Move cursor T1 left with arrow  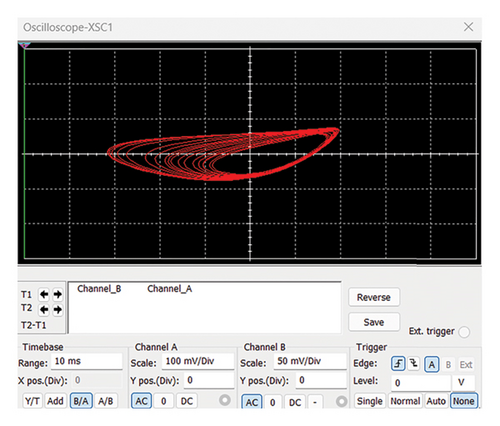point(44,294)
